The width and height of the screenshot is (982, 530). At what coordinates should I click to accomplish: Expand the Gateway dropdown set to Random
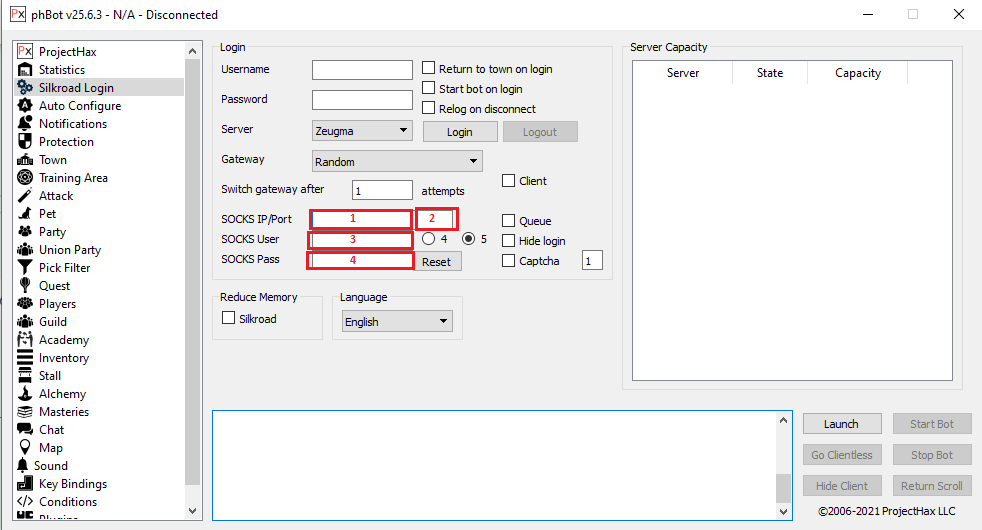point(397,161)
